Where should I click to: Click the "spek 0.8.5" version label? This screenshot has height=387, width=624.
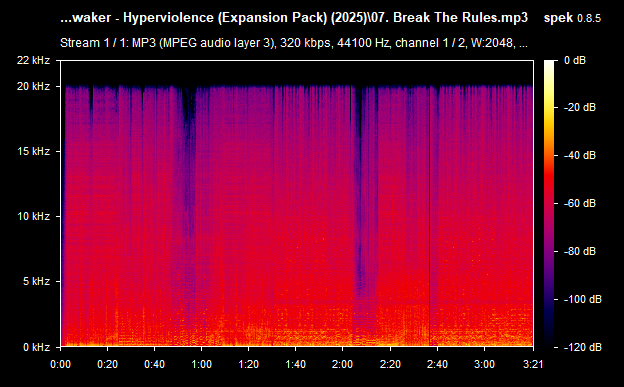pyautogui.click(x=572, y=18)
